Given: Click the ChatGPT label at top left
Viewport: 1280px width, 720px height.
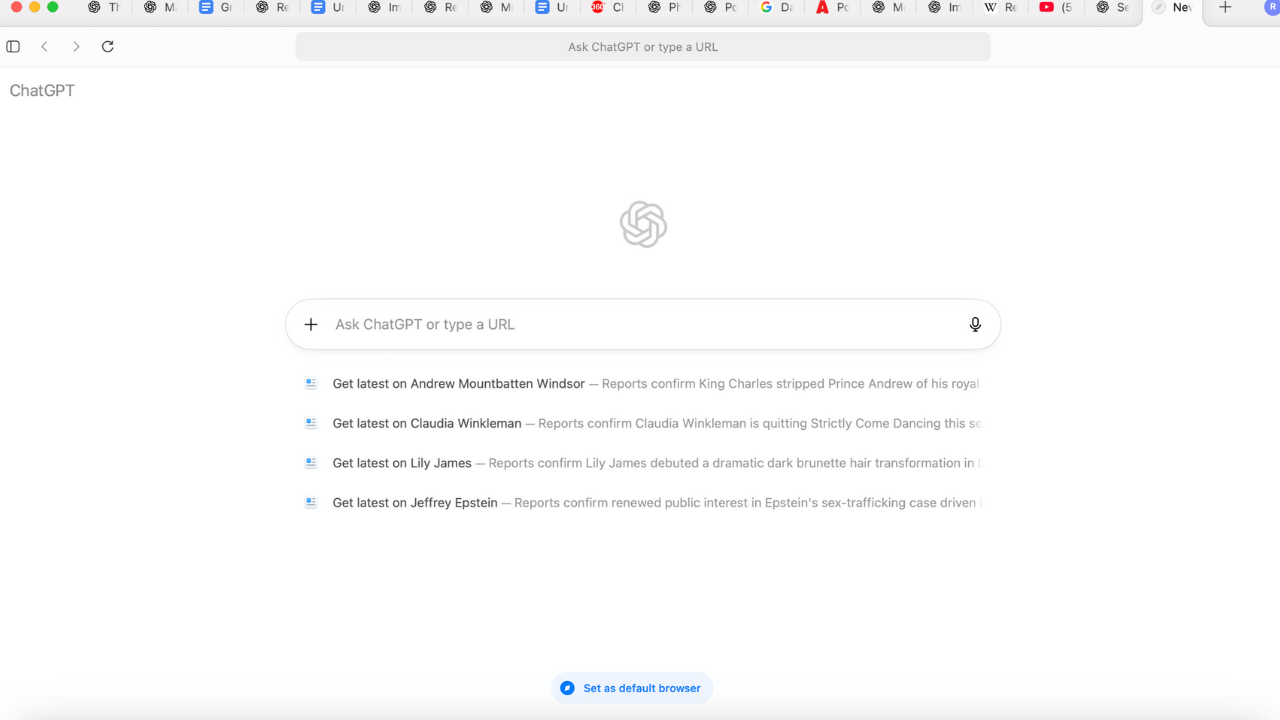Looking at the screenshot, I should [42, 91].
